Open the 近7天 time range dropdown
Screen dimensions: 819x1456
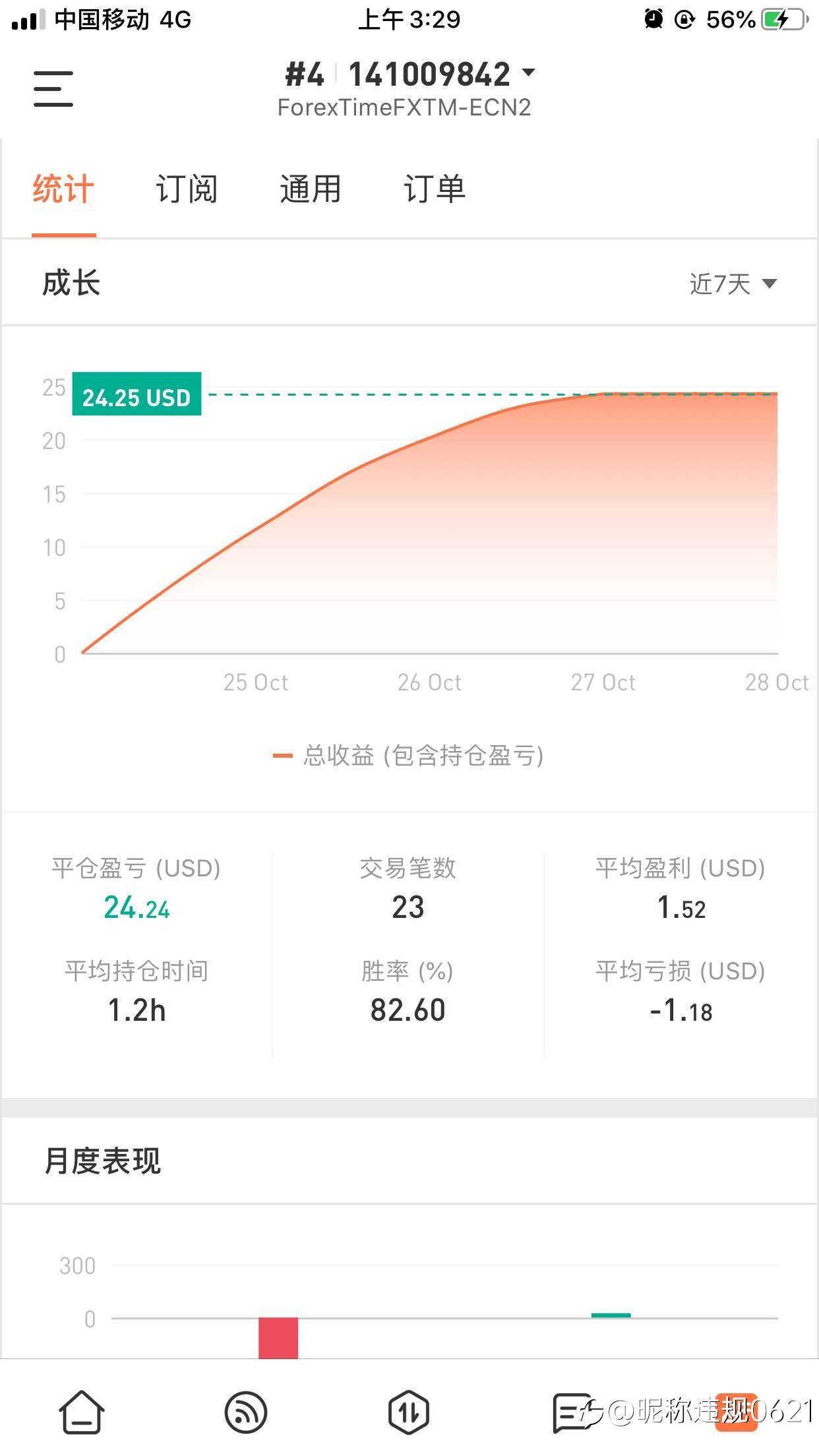[x=733, y=284]
